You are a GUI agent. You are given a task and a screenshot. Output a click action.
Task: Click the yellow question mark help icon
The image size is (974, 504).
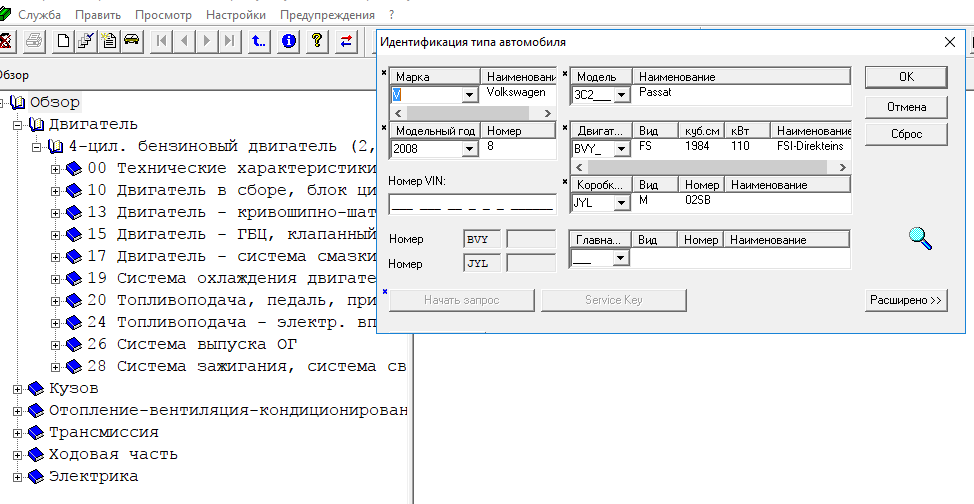(317, 41)
